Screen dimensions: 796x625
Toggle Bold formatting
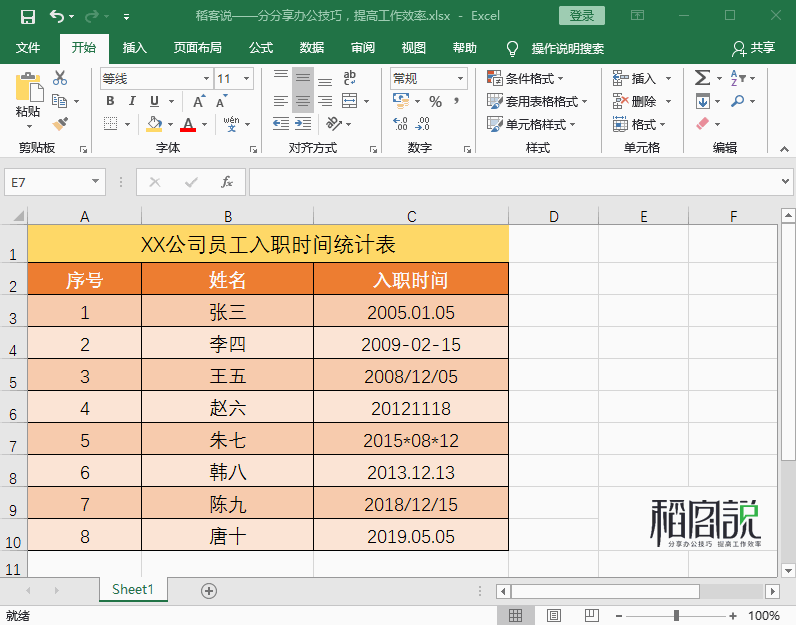tap(110, 101)
